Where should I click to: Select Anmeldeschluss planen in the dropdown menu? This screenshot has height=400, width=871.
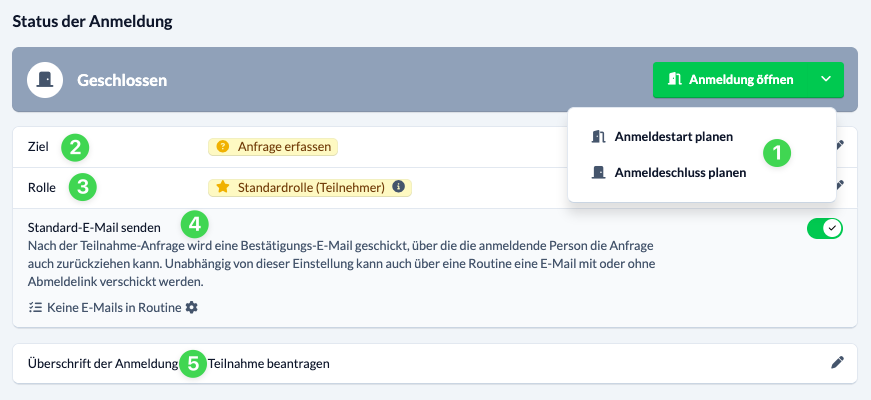click(x=679, y=172)
